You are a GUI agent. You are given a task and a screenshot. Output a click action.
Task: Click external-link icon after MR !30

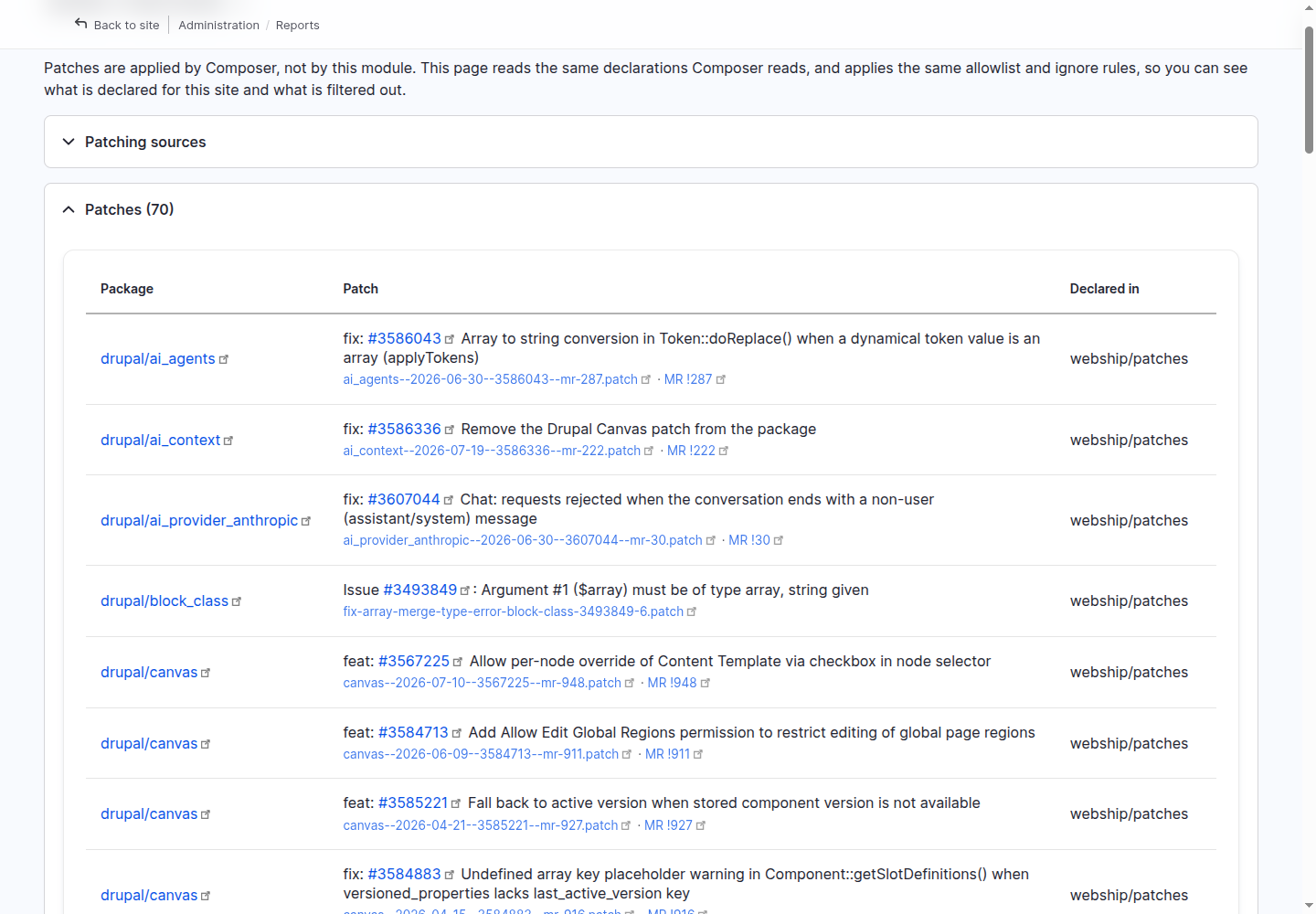pos(779,540)
